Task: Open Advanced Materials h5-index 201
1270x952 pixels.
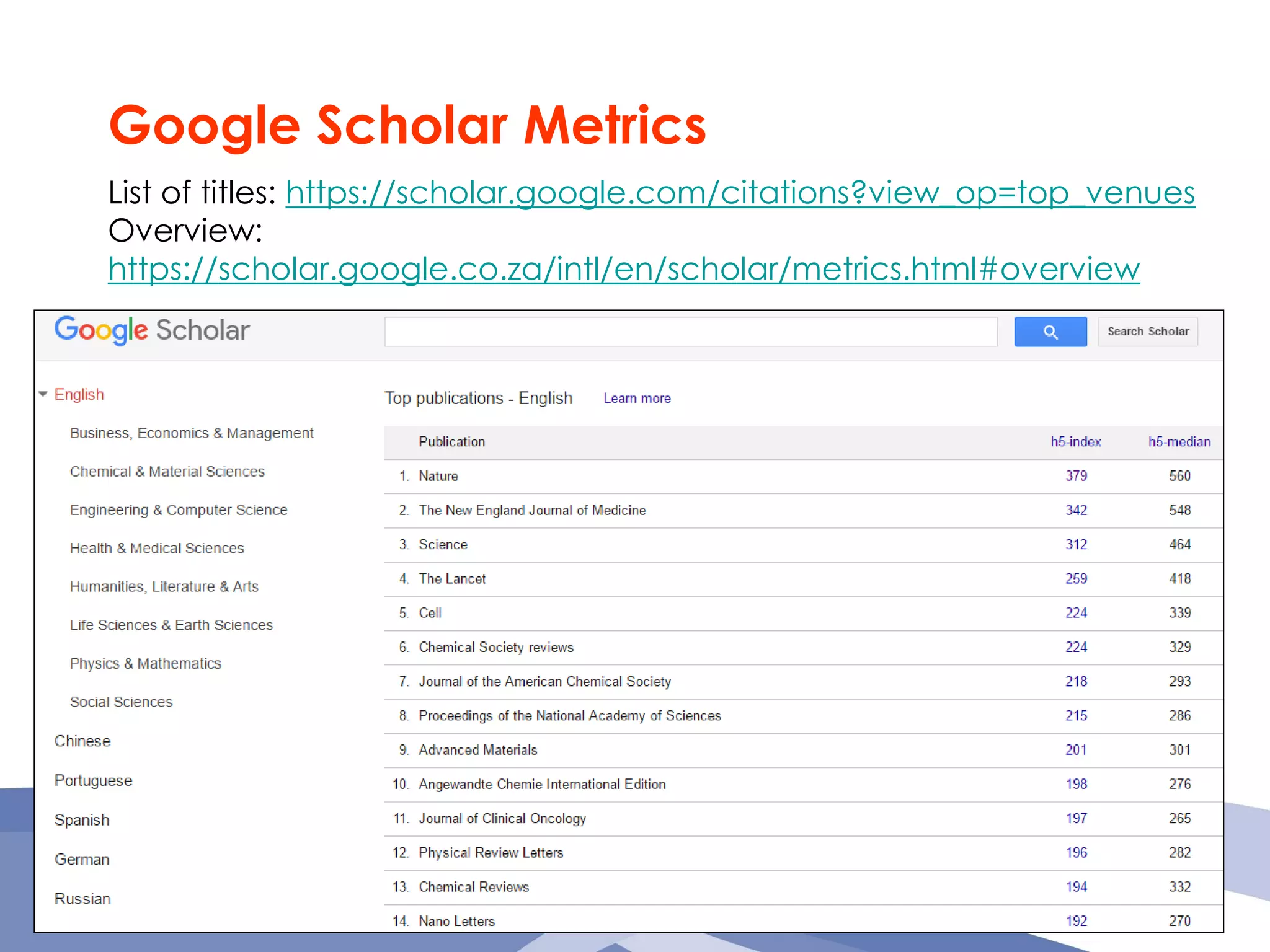Action: point(1077,750)
